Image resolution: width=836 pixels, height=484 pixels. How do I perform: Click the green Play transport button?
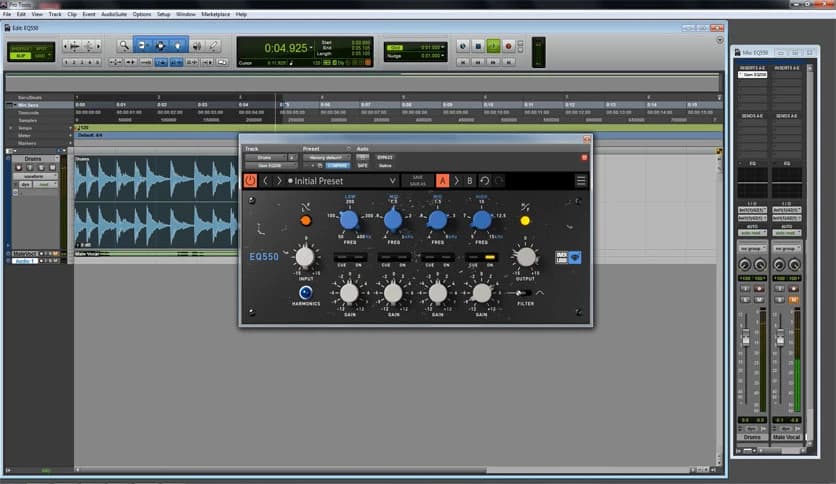(x=493, y=46)
